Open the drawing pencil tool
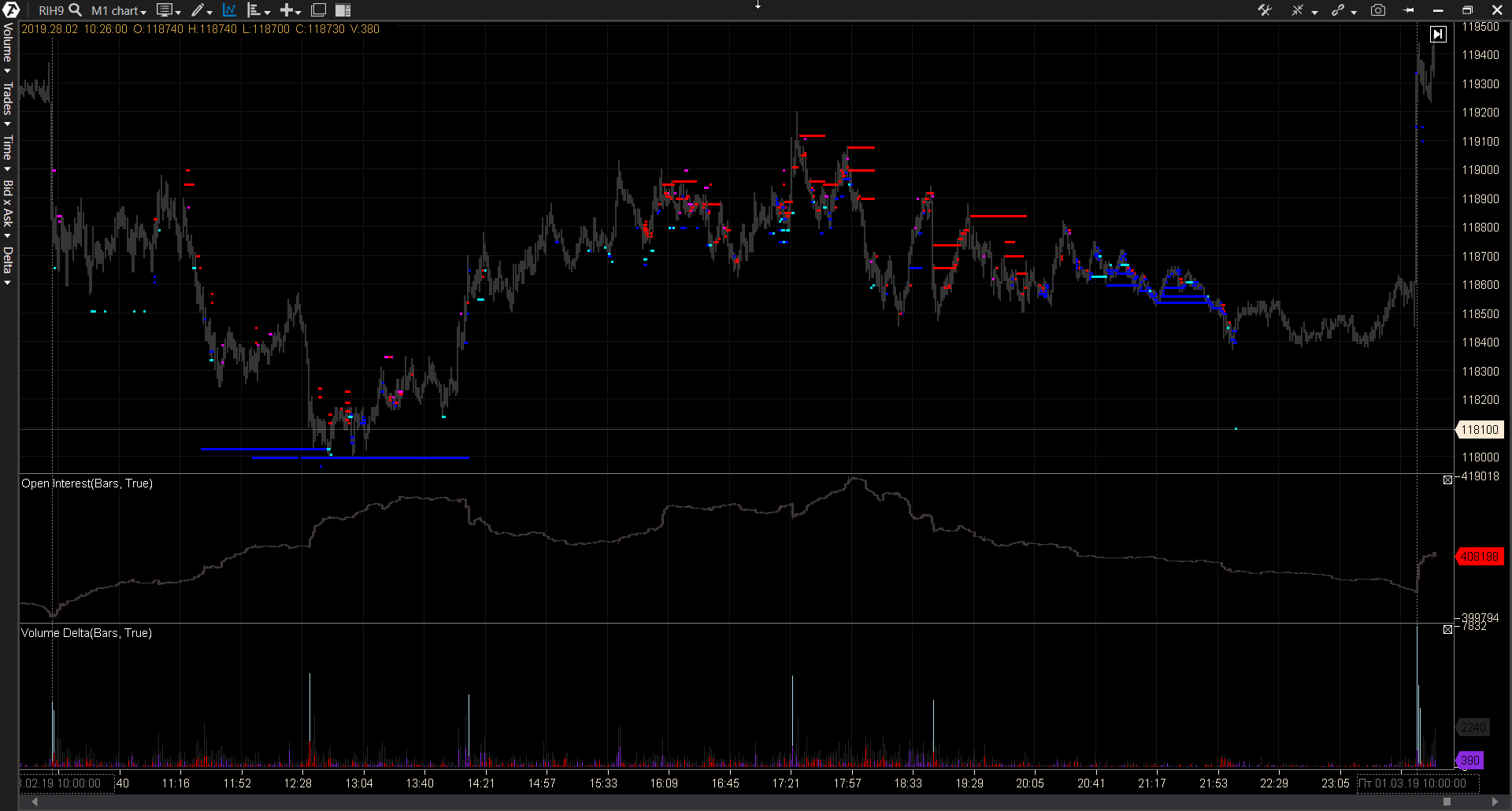Image resolution: width=1512 pixels, height=811 pixels. (x=198, y=10)
